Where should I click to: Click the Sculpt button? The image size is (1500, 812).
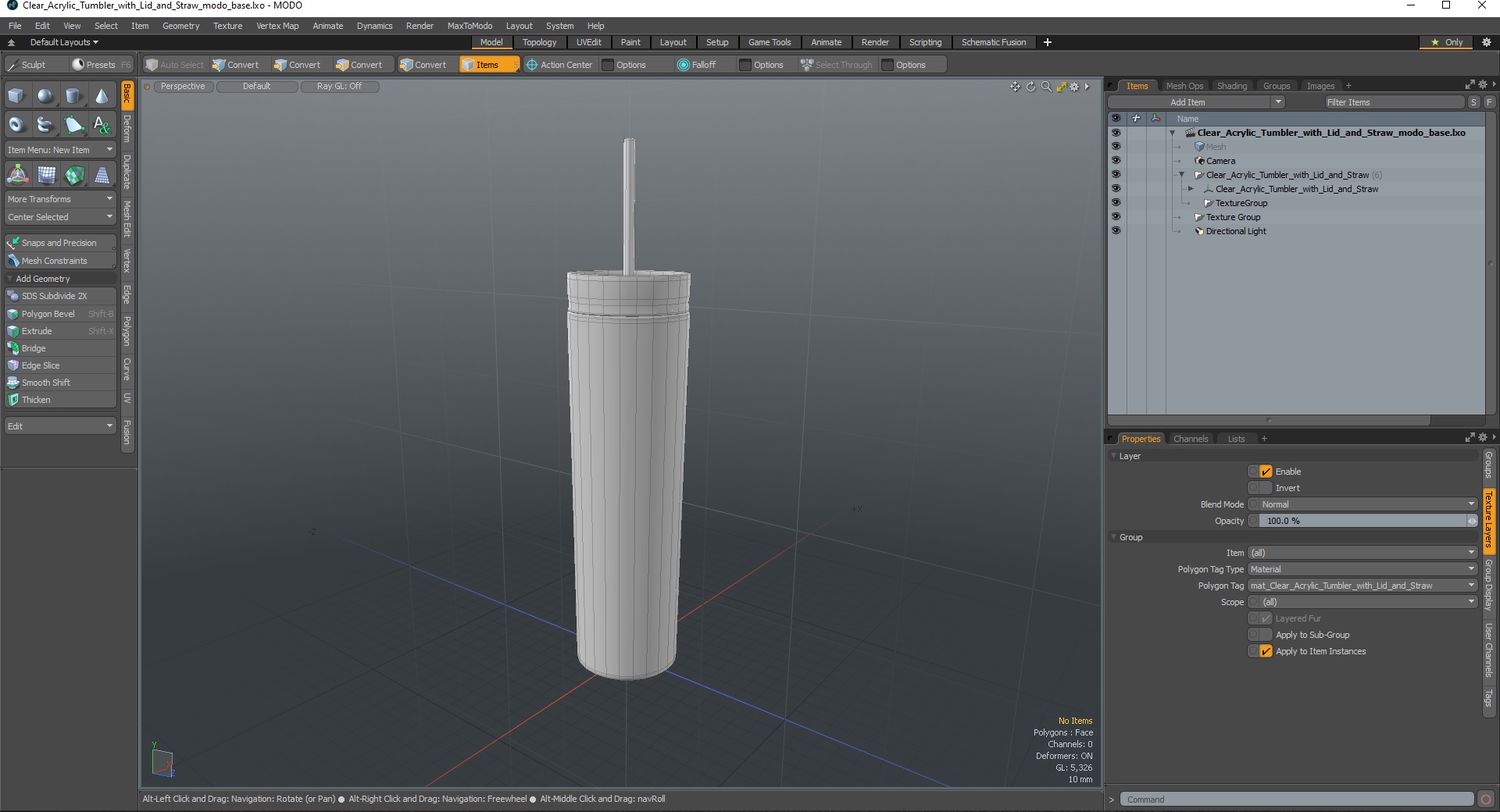[34, 65]
